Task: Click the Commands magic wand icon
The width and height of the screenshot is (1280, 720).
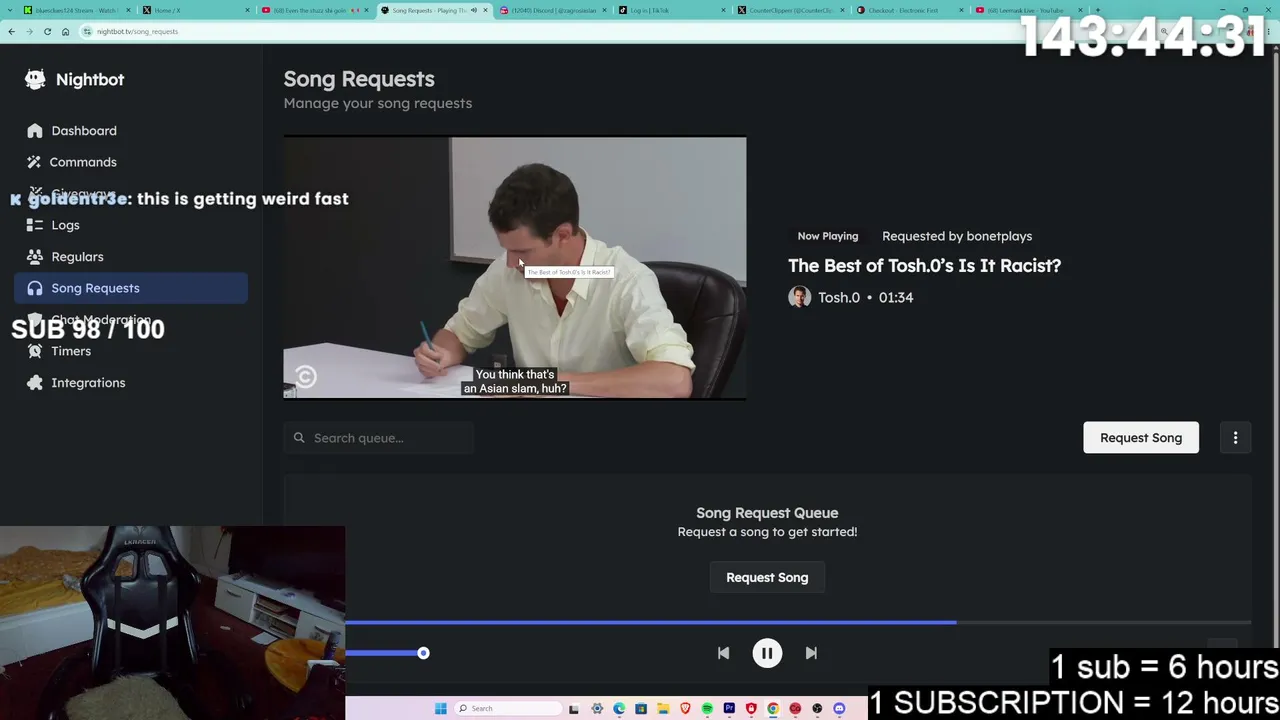Action: point(35,162)
